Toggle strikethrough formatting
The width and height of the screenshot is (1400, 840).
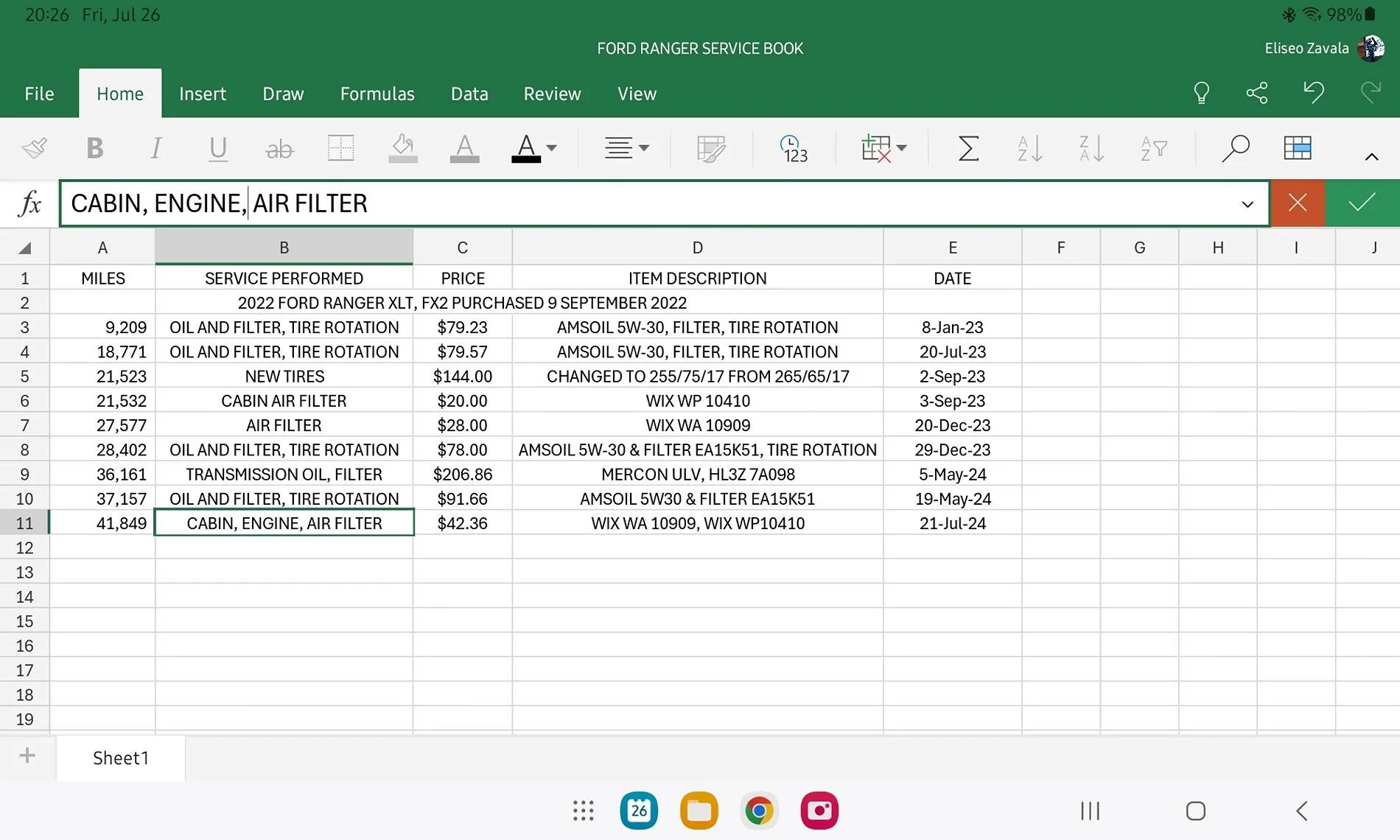click(279, 148)
